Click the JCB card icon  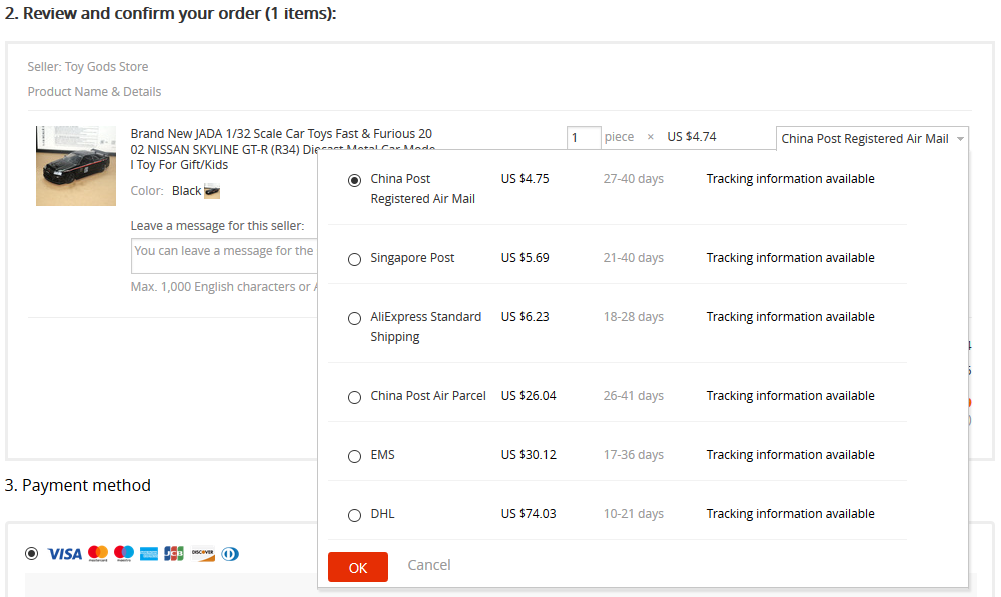[174, 554]
